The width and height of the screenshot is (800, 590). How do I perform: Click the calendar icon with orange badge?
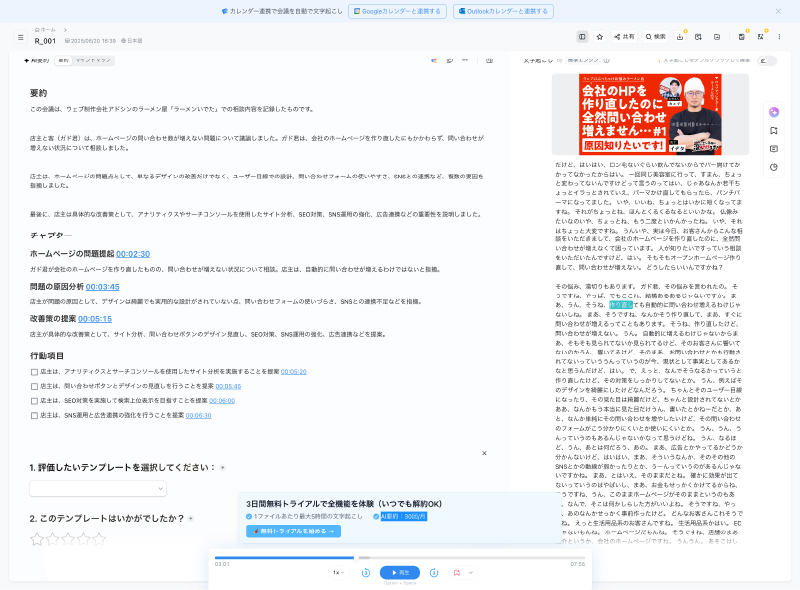click(x=742, y=37)
